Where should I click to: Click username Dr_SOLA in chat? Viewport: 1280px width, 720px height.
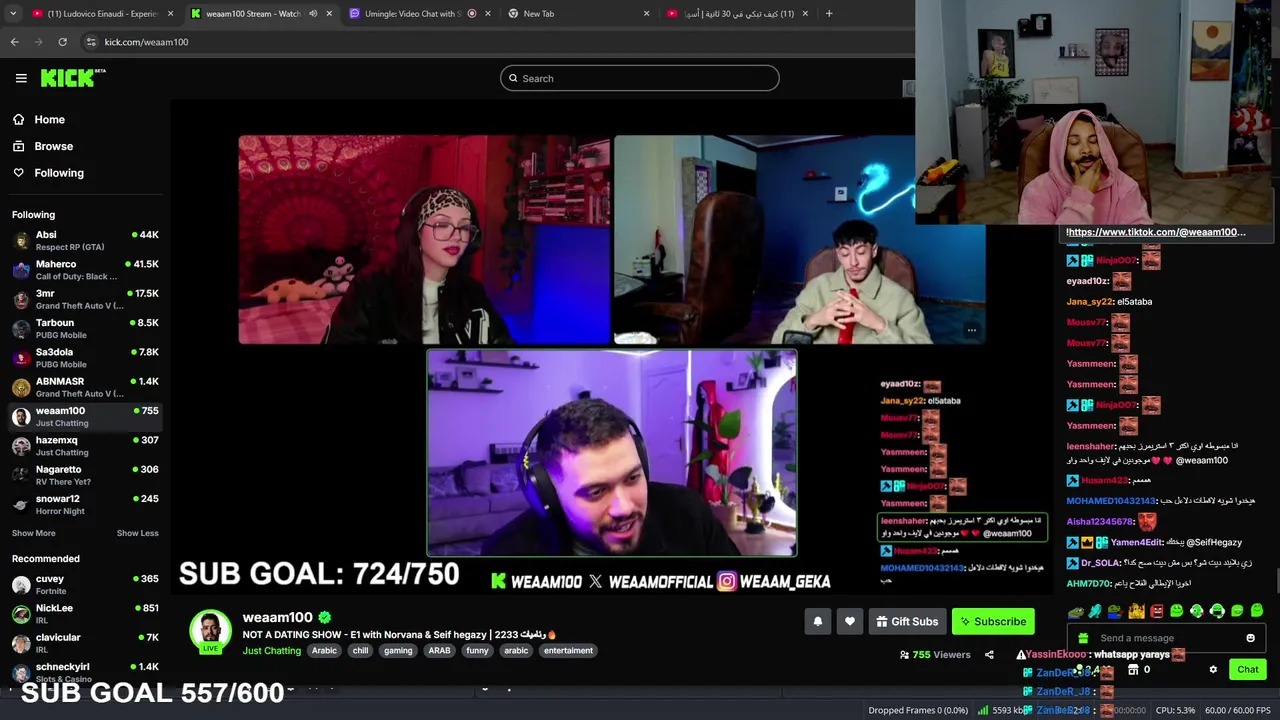[1100, 563]
